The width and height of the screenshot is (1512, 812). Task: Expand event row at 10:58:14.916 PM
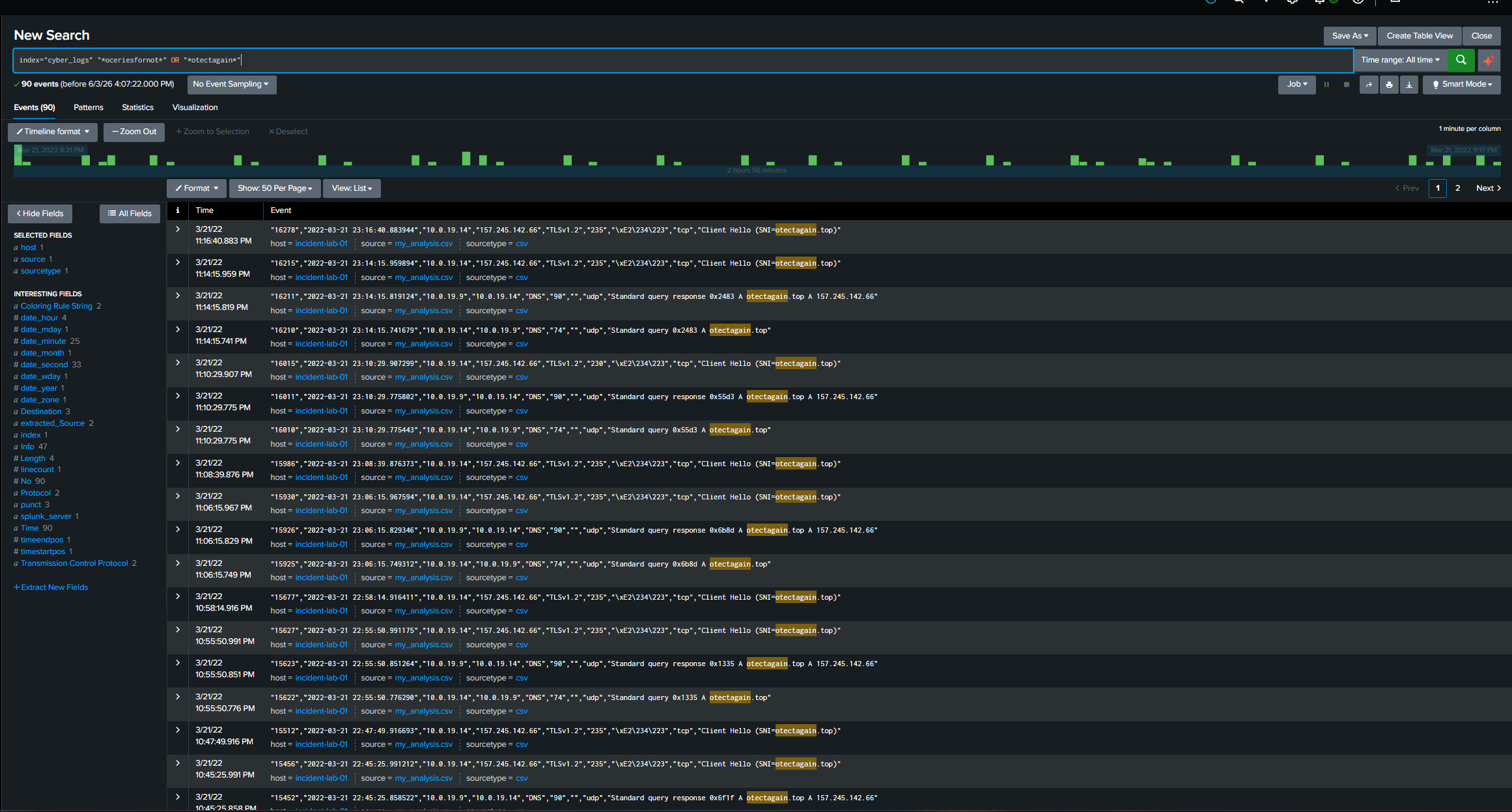tap(178, 596)
